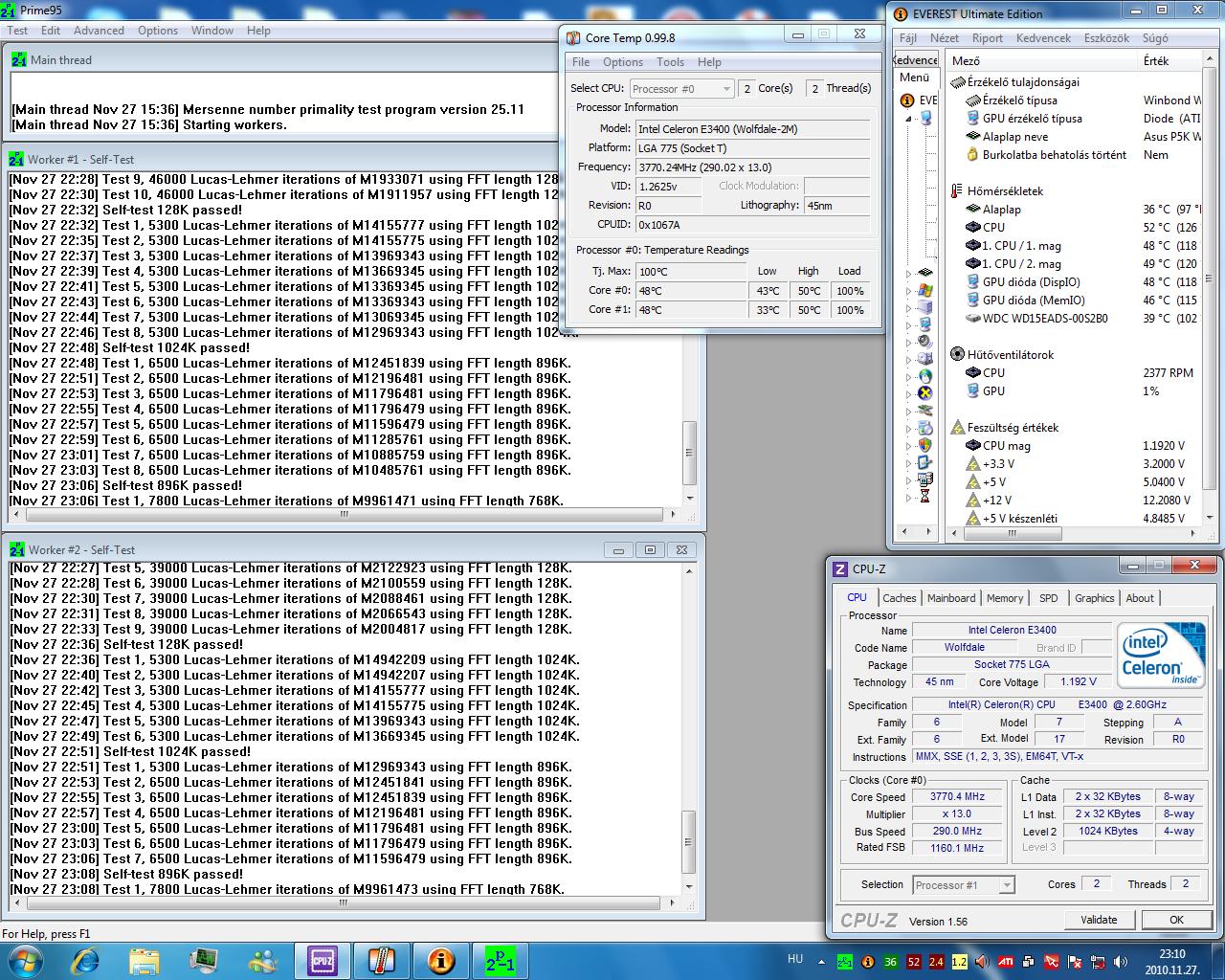
Task: Click the OK button in CPU-Z
Action: coord(1176,920)
